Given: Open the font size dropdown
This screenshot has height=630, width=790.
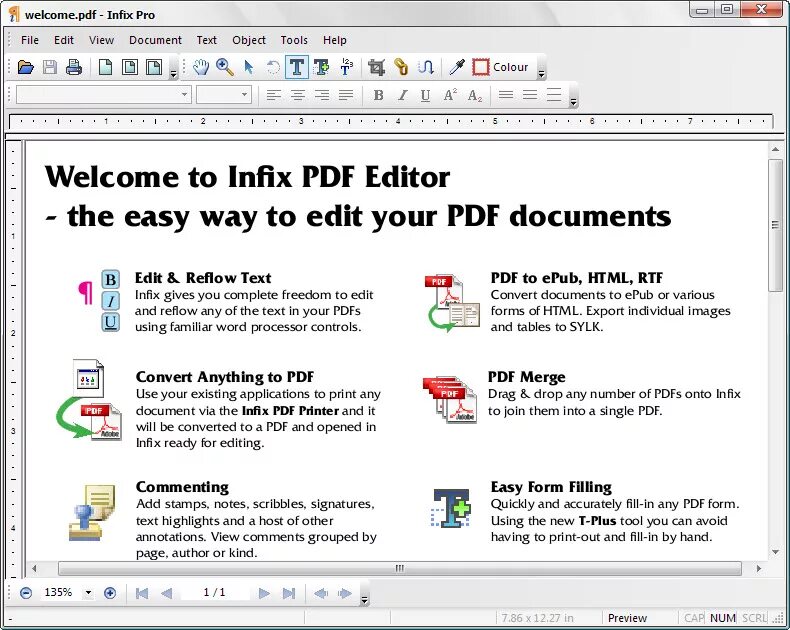Looking at the screenshot, I should 244,95.
